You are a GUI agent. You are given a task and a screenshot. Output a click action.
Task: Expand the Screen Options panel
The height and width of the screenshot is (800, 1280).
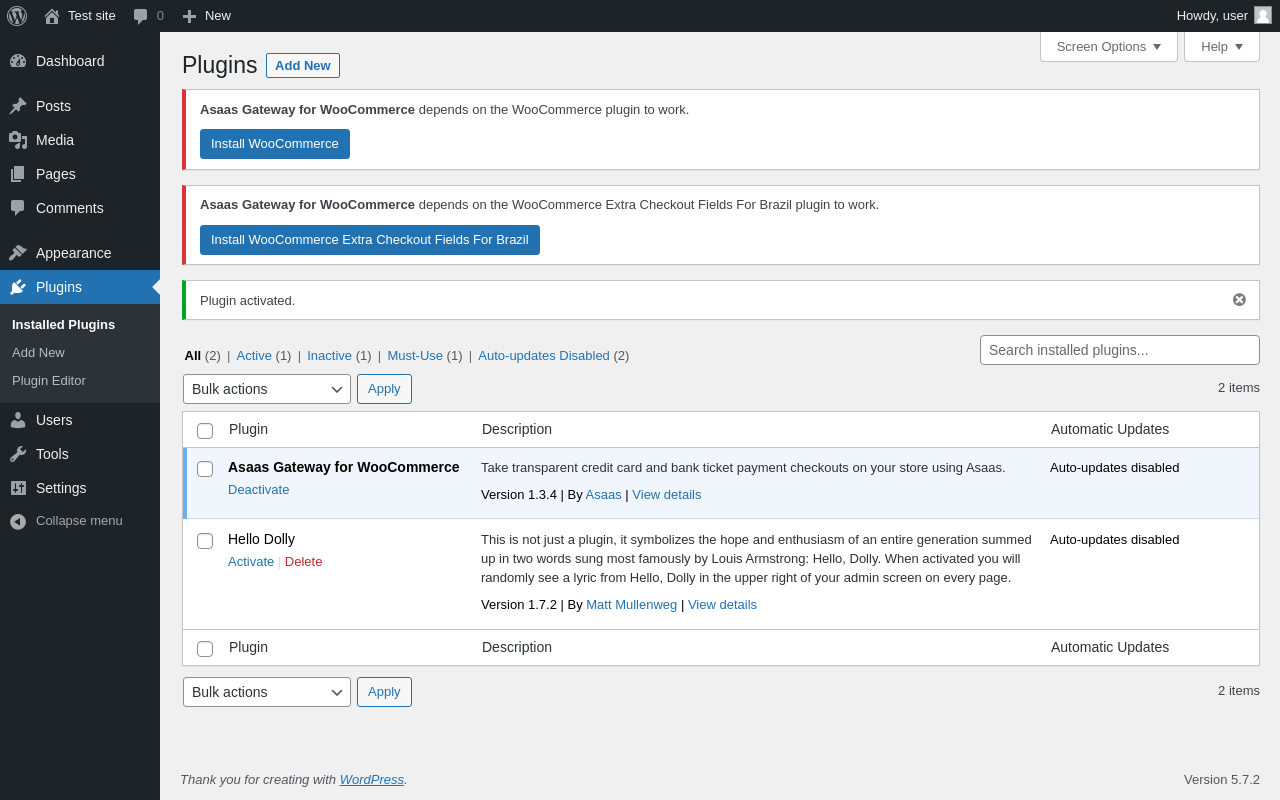pos(1108,46)
